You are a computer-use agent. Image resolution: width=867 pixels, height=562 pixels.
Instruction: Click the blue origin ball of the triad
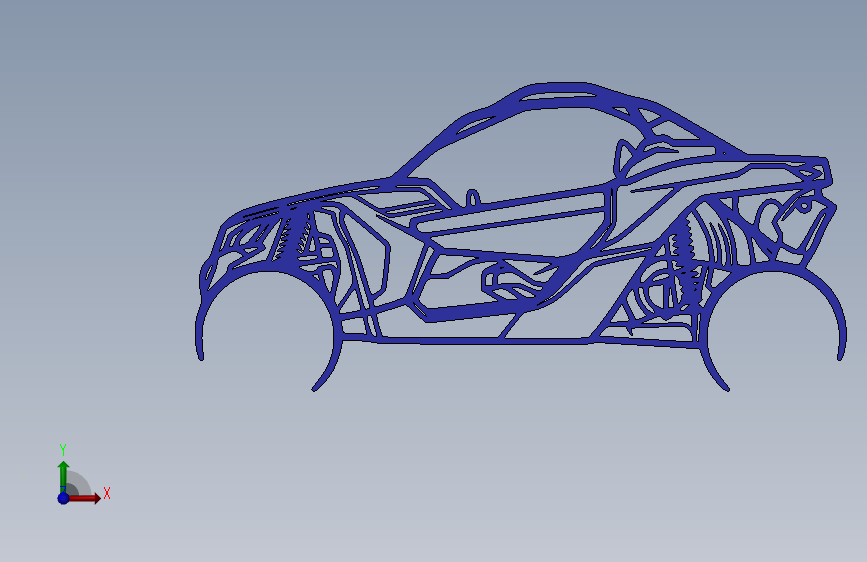click(x=64, y=498)
